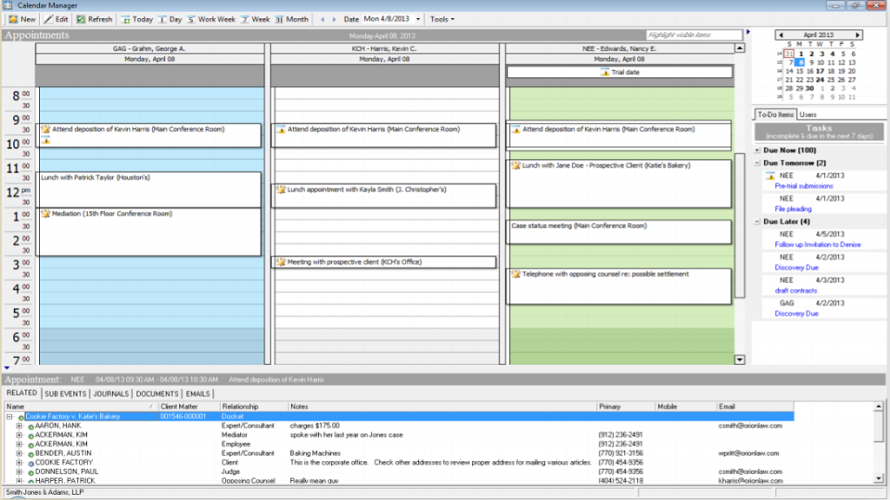
Task: Open the Date picker dropdown arrow
Action: pos(418,19)
